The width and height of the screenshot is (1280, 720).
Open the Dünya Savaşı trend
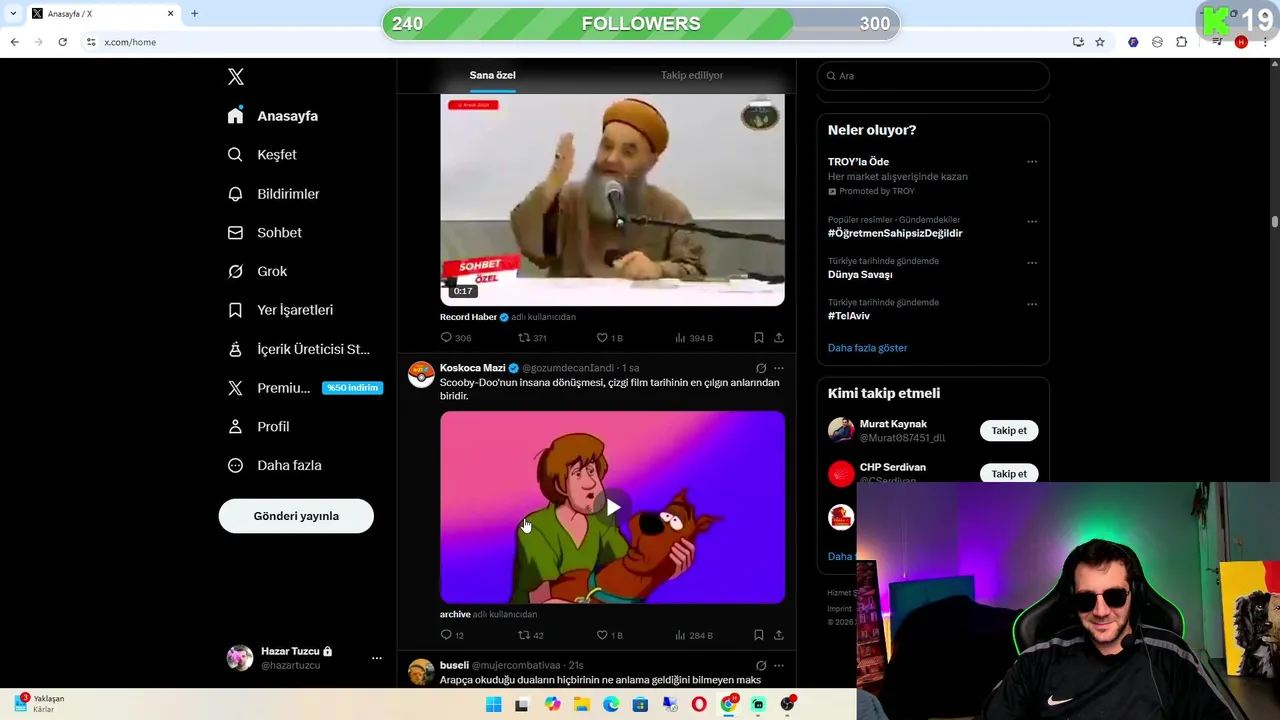(x=860, y=274)
